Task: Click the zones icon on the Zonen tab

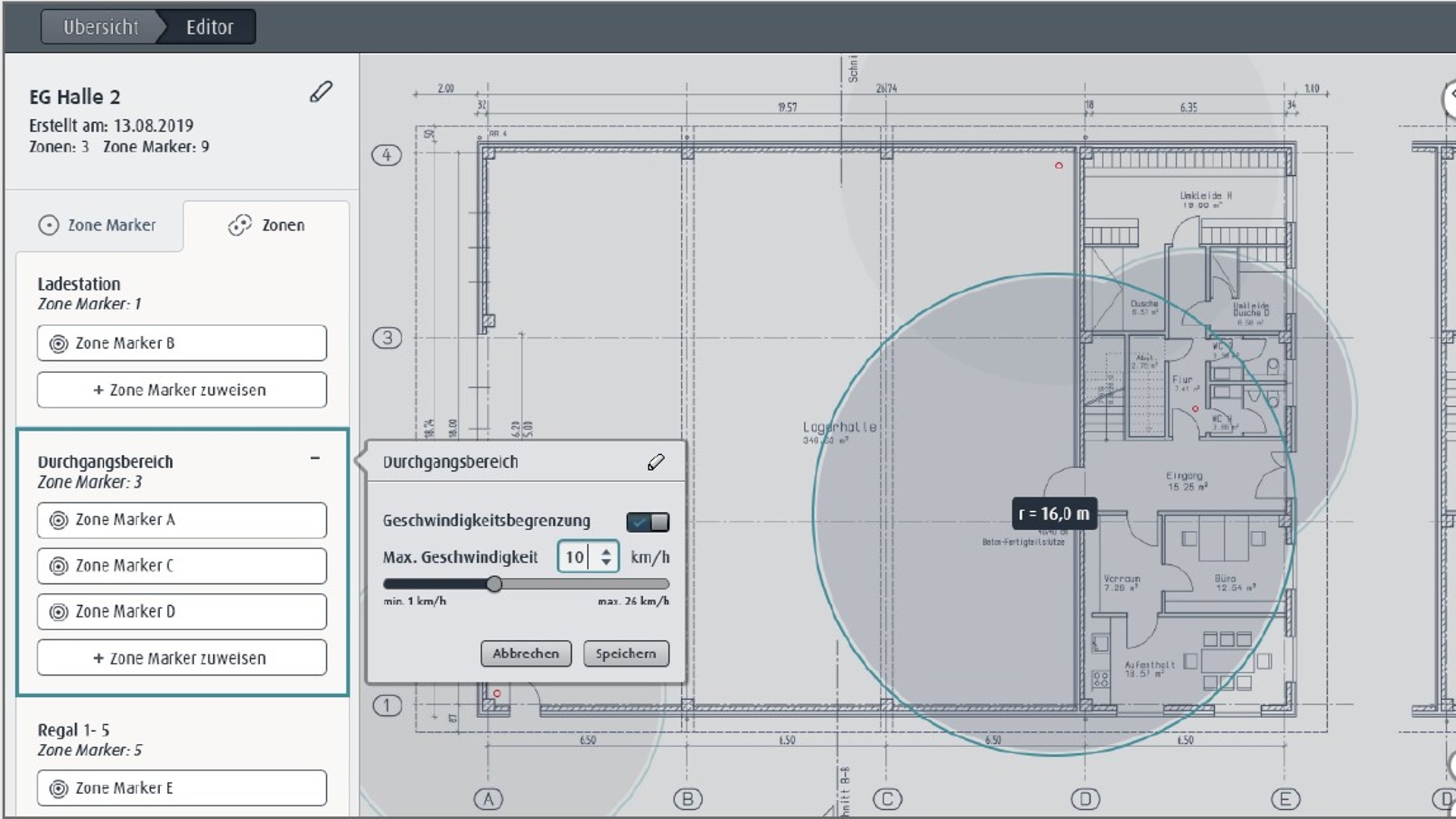Action: tap(240, 224)
